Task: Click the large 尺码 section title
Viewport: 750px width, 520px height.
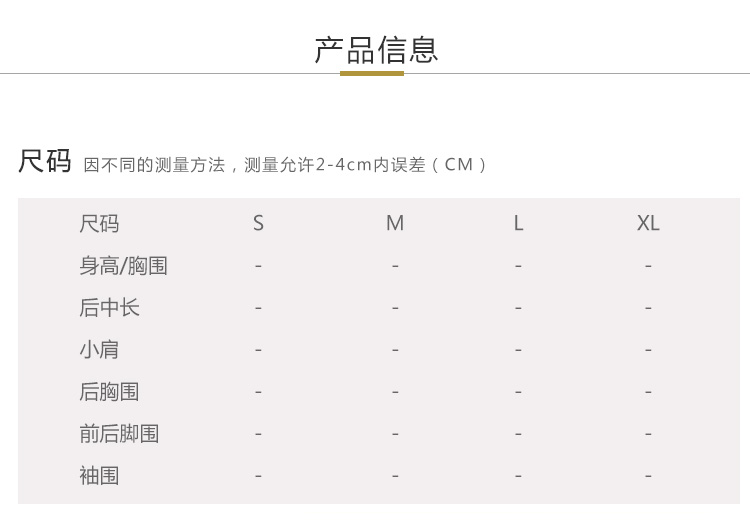Action: coord(45,161)
